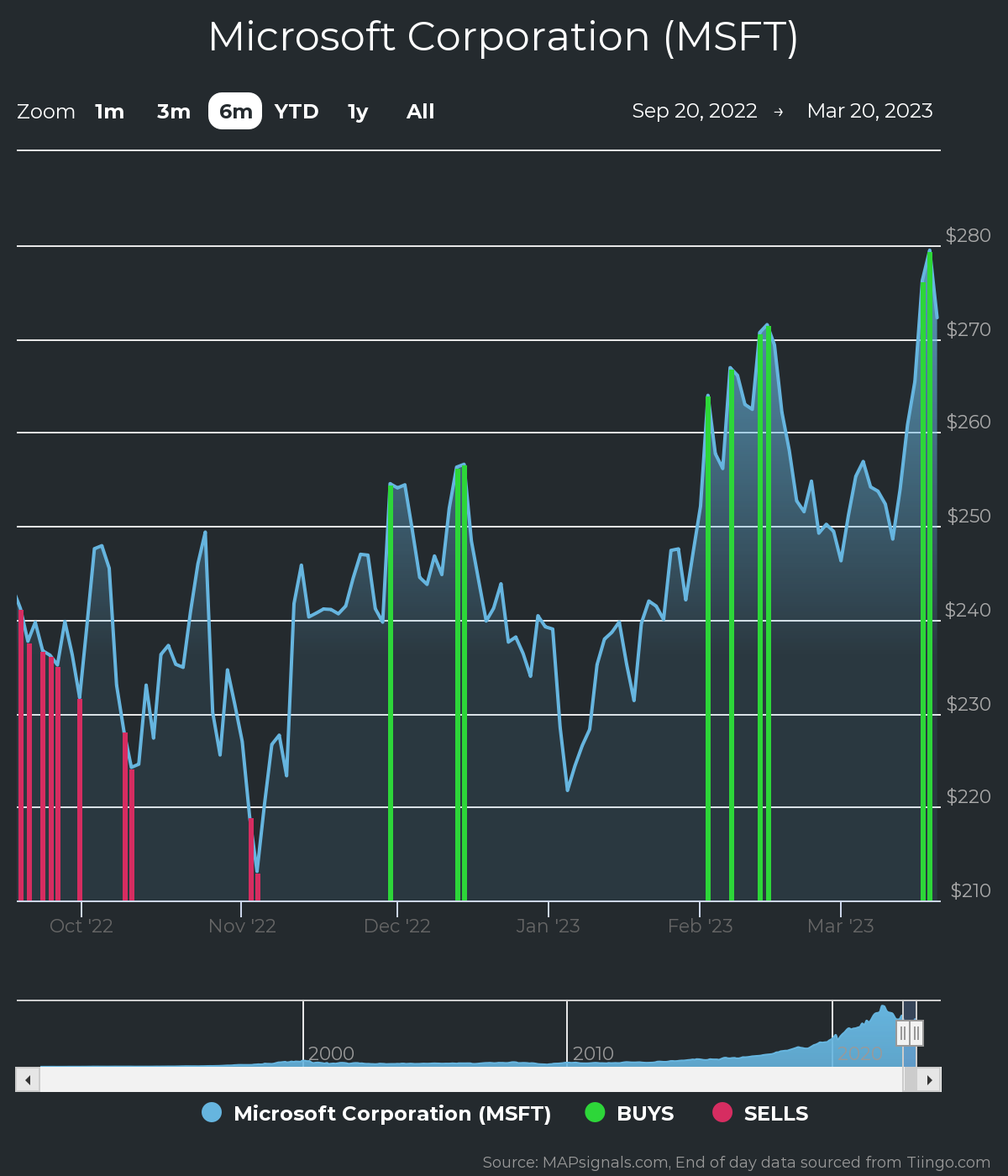1008x1176 pixels.
Task: Switch to the 1y zoom range
Action: (356, 111)
